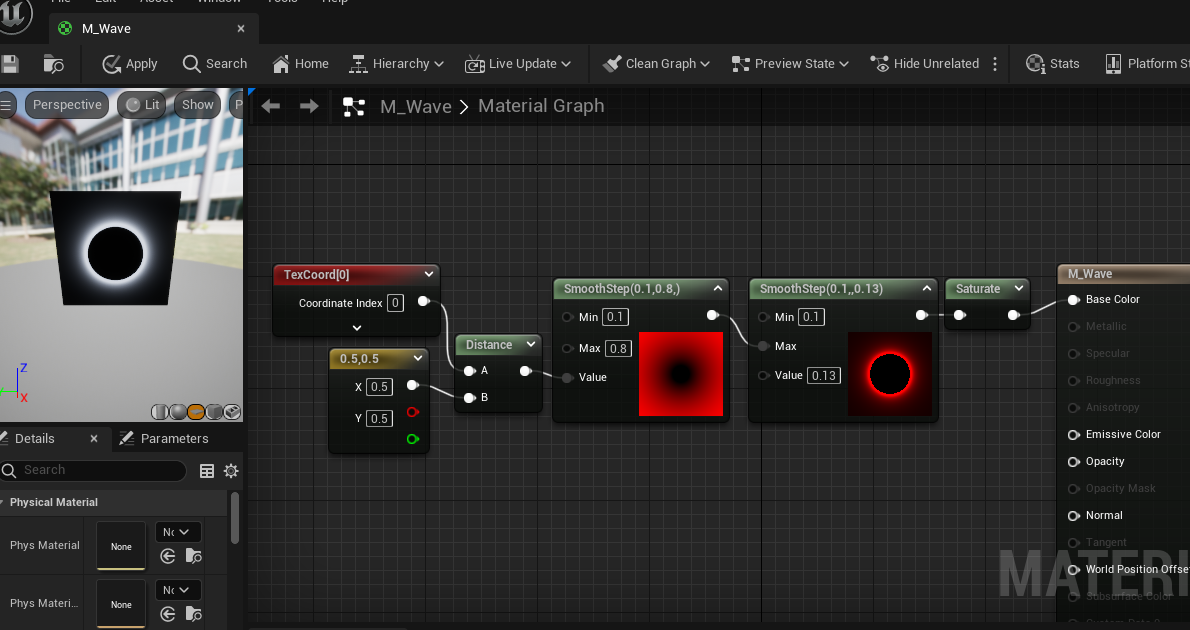
Task: Go Home in the material graph
Action: coord(301,64)
